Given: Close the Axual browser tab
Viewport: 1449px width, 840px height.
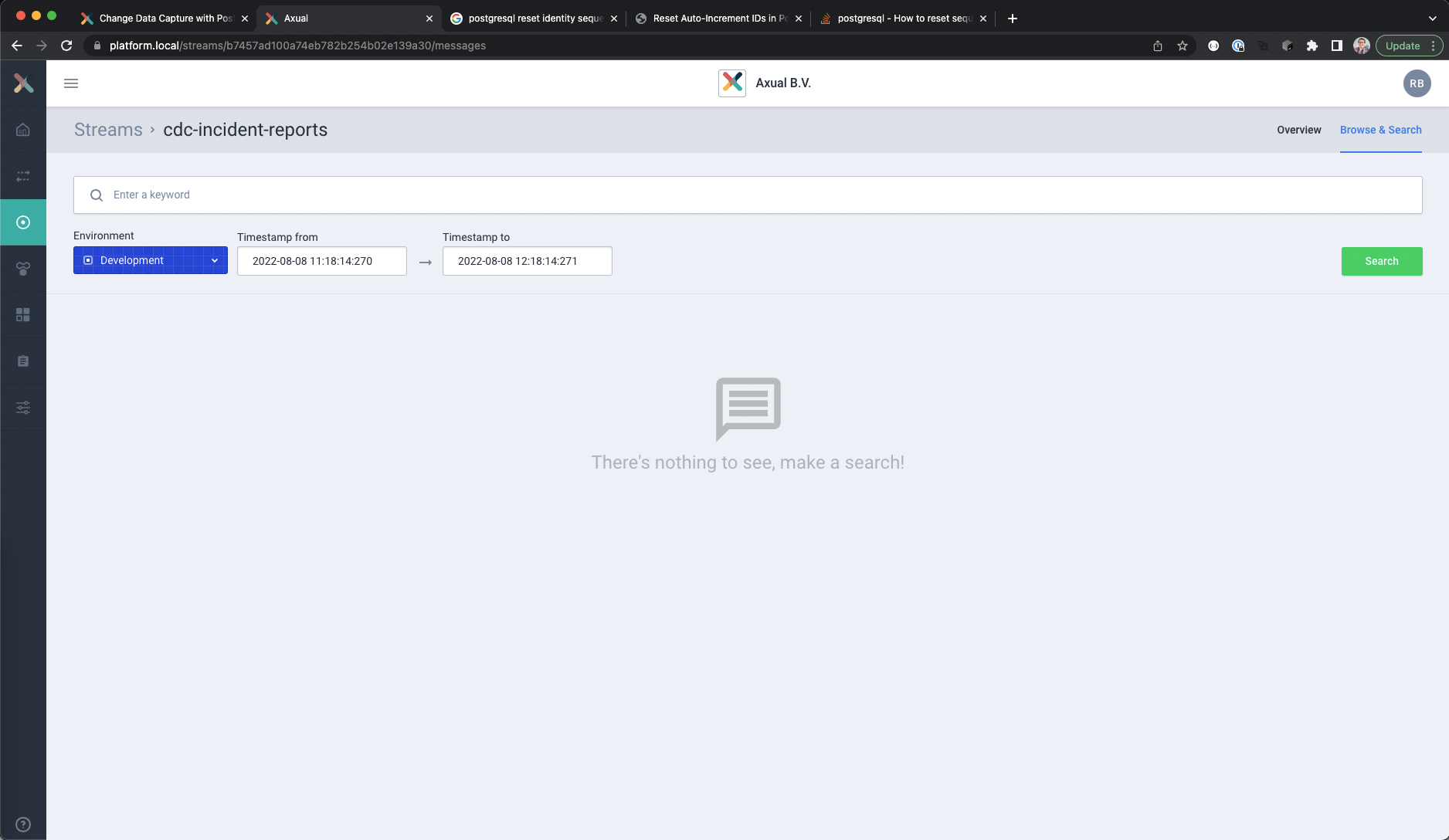Looking at the screenshot, I should click(x=429, y=19).
